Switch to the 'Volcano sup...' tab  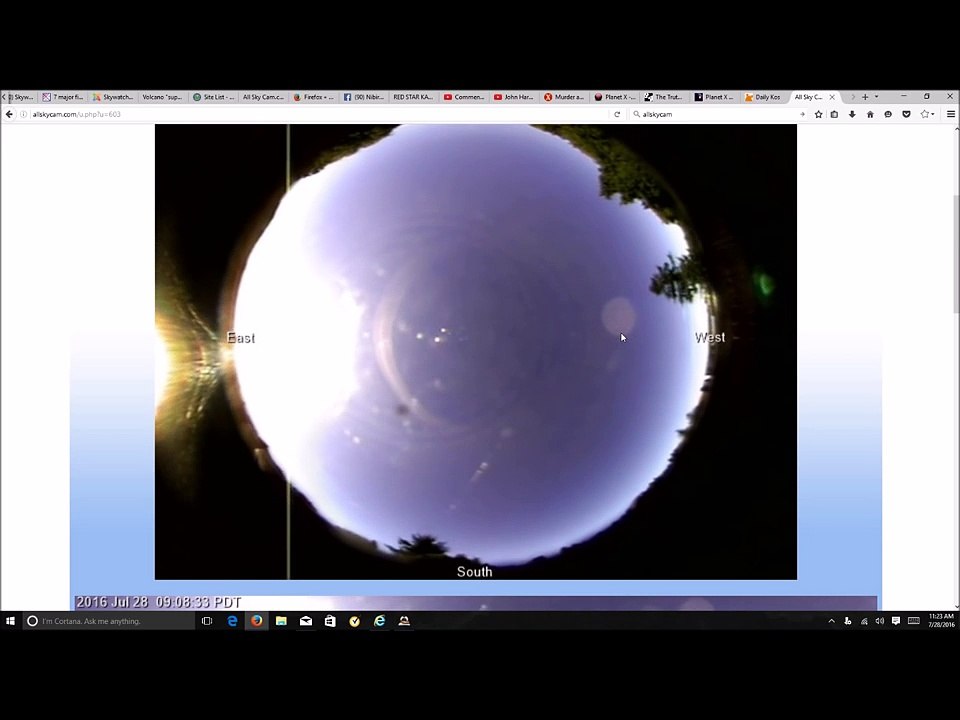(x=162, y=97)
